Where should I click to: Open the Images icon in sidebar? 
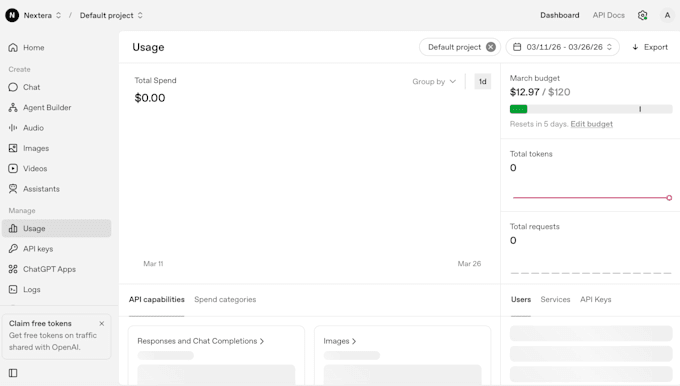(x=13, y=148)
